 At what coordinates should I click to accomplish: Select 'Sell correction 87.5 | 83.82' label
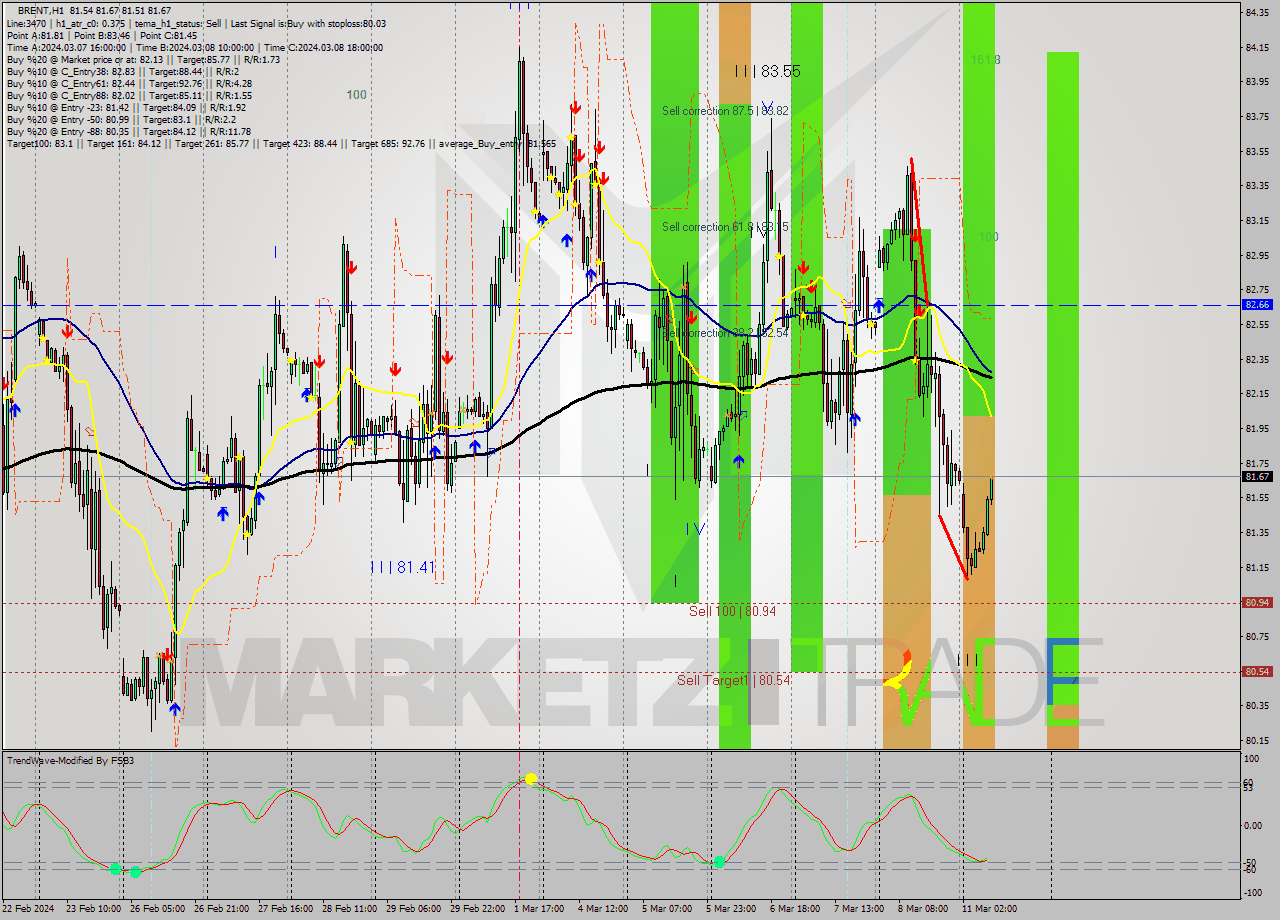725,111
